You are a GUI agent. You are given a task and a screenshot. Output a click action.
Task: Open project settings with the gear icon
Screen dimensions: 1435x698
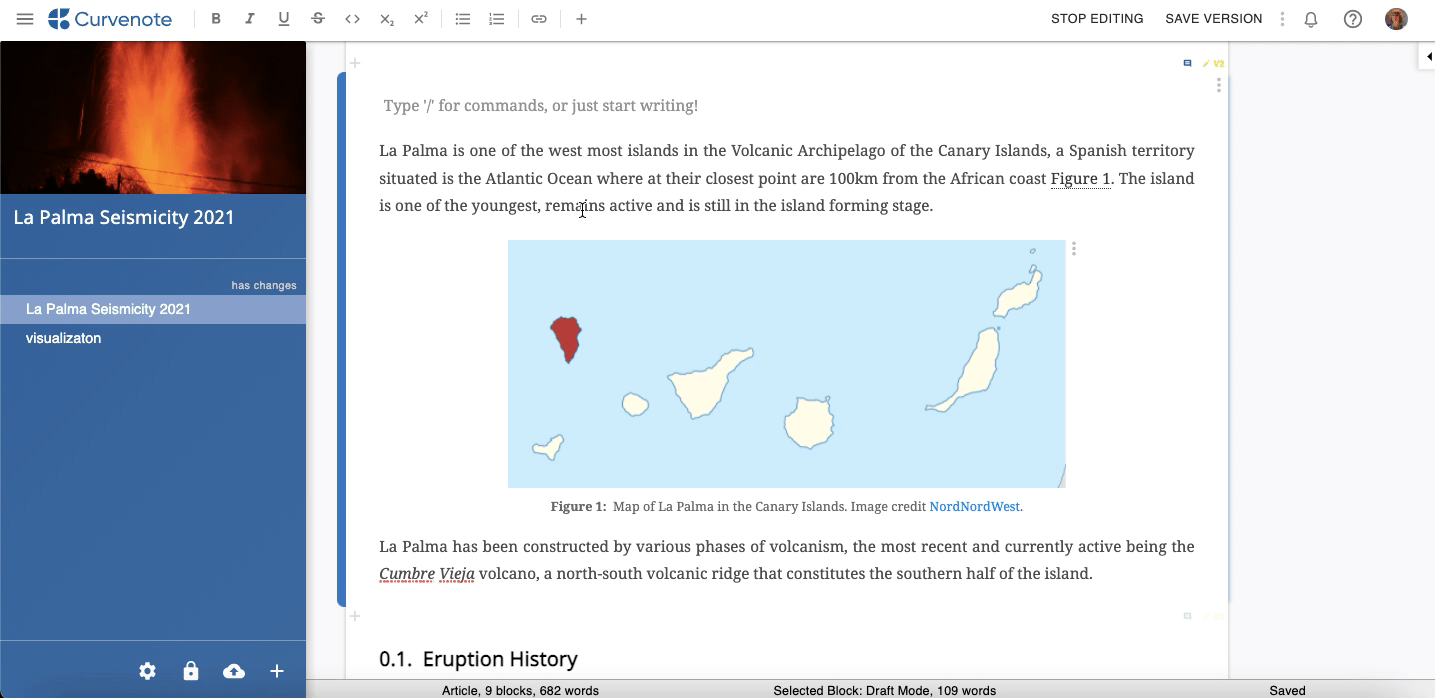tap(147, 670)
